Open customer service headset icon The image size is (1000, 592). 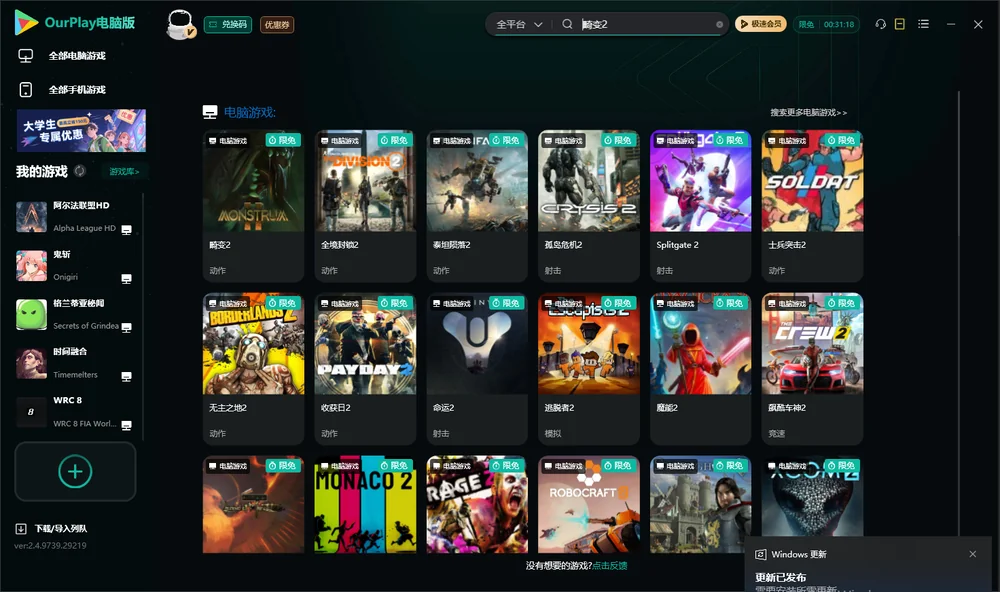pyautogui.click(x=881, y=24)
